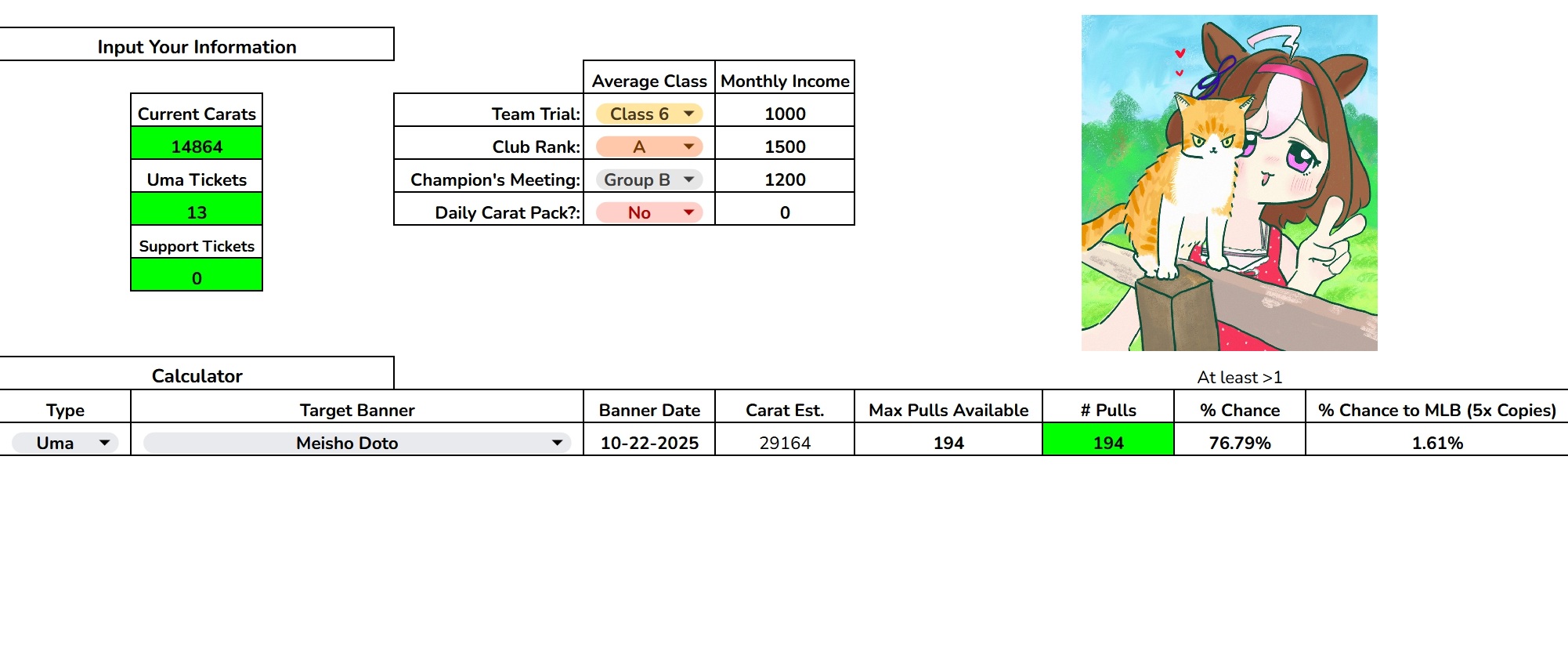Viewport: 1568px width, 670px height.
Task: Select the Uma Tickets value cell
Action: coord(197,212)
